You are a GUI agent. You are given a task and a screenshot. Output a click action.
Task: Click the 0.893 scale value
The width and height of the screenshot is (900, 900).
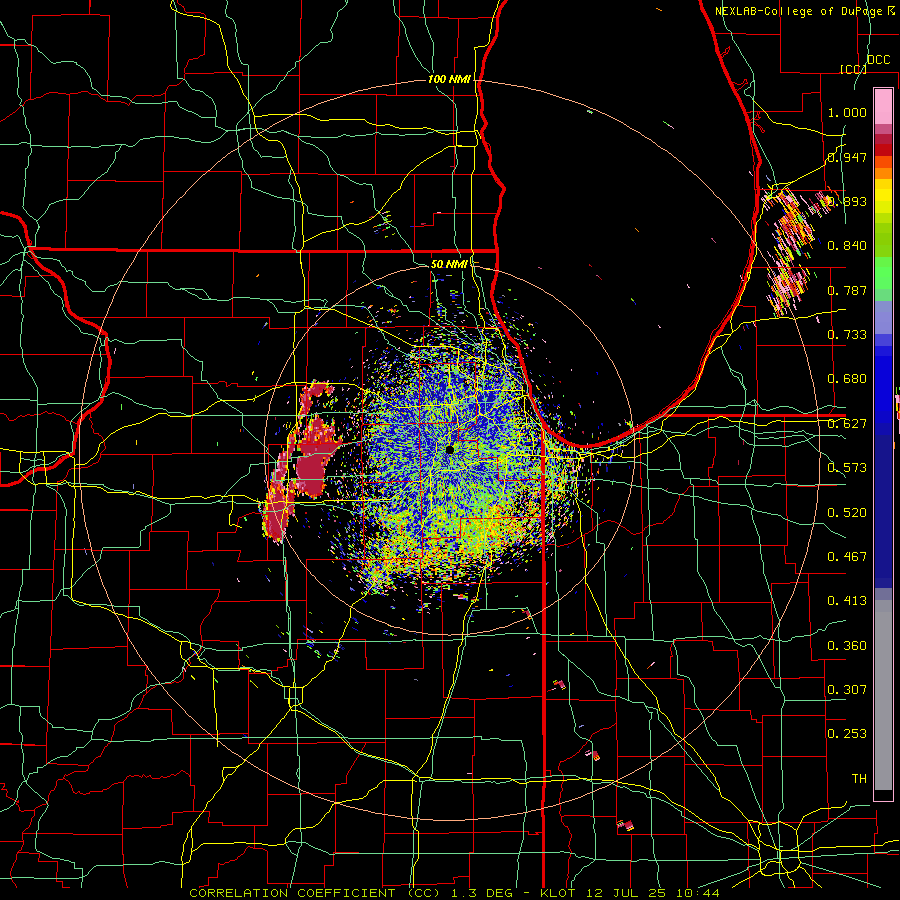(x=847, y=201)
